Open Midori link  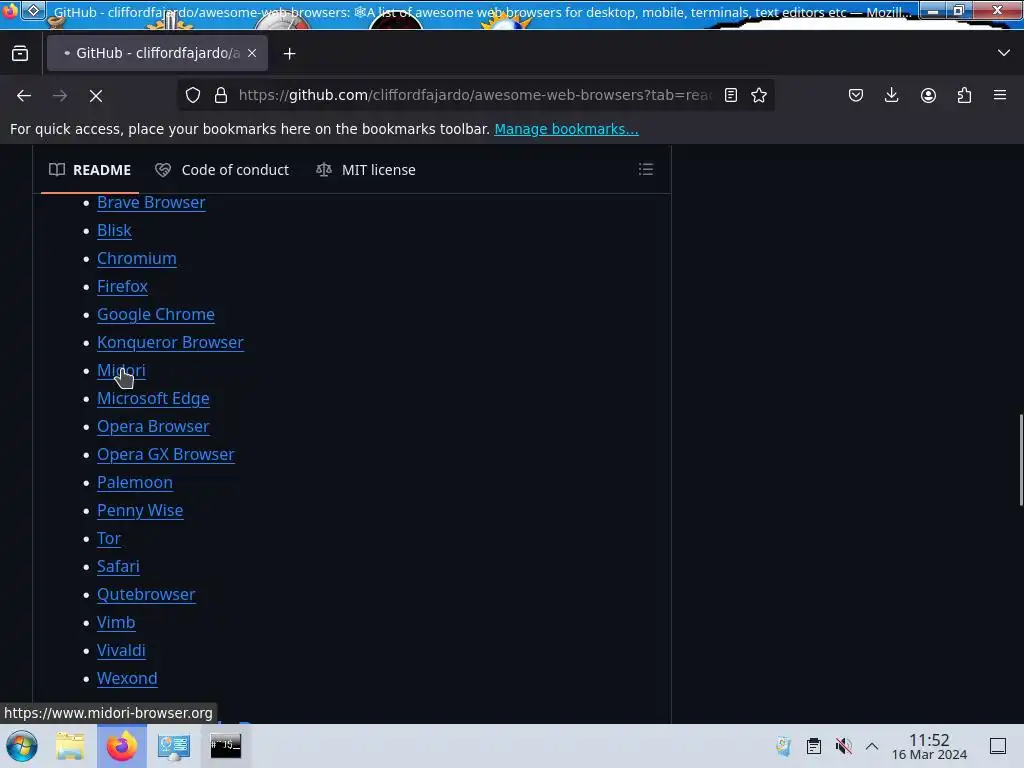[121, 371]
